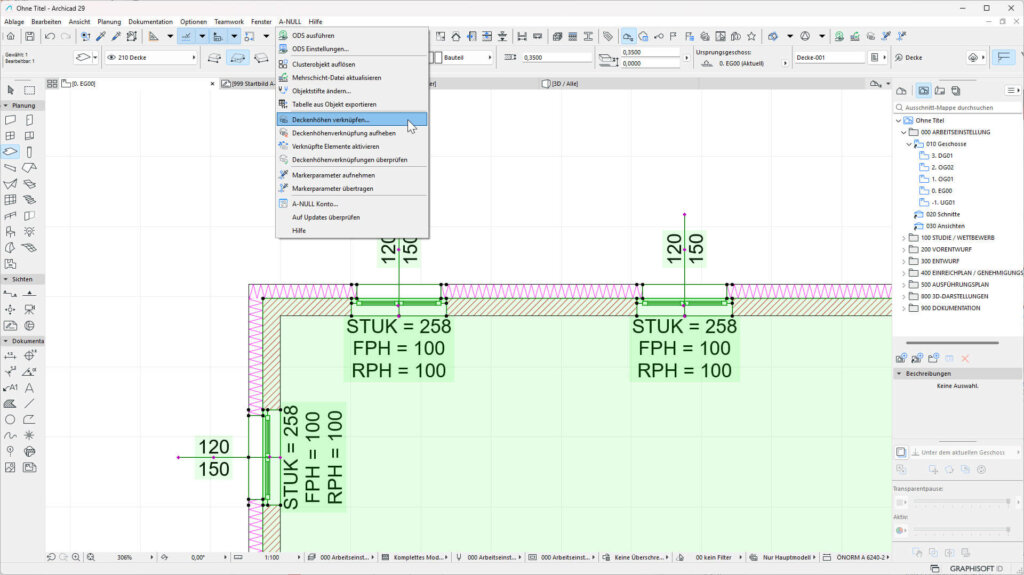The width and height of the screenshot is (1024, 575).
Task: Click the Inject Parameters syringe icon
Action: click(x=116, y=37)
